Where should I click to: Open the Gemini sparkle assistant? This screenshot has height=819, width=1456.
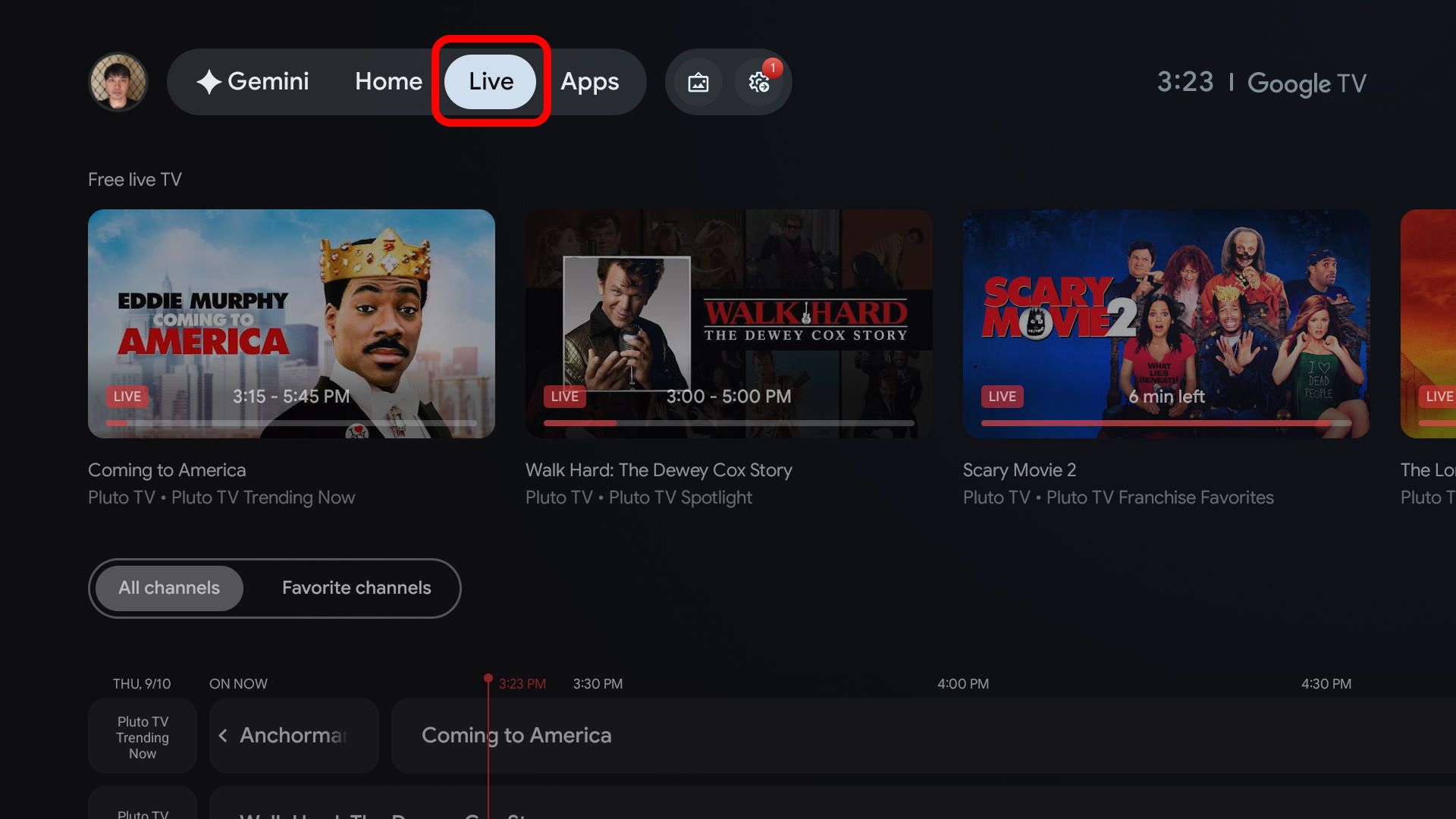[253, 81]
